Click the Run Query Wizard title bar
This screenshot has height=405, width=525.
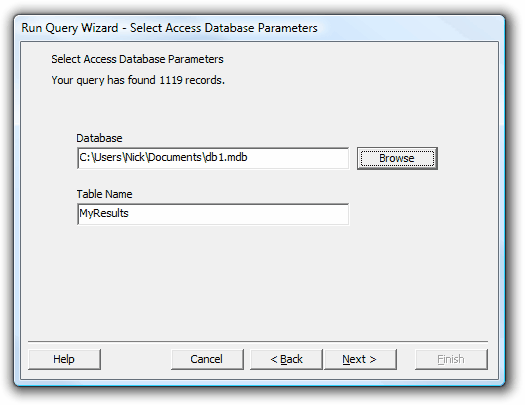click(259, 28)
